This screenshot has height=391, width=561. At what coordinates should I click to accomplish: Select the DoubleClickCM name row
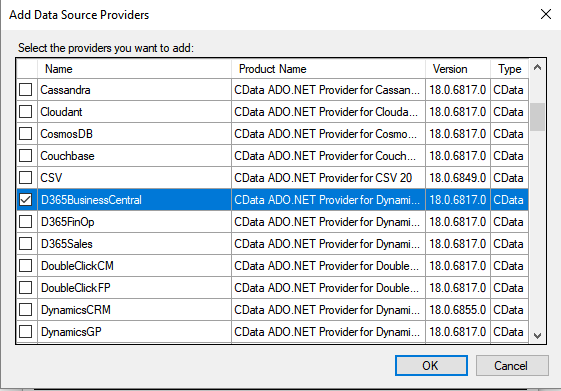(135, 266)
